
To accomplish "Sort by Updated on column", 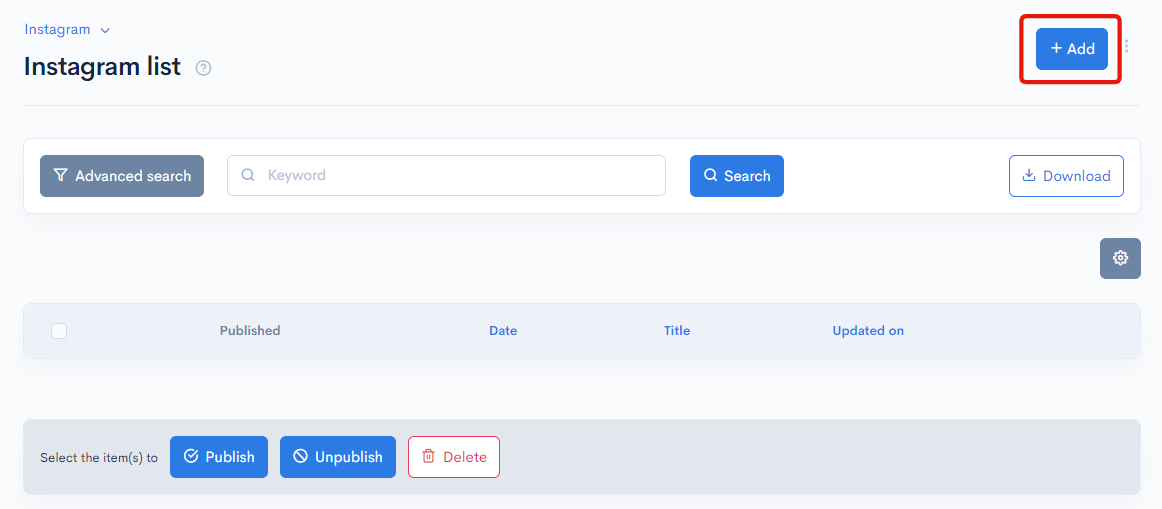I will (x=868, y=331).
